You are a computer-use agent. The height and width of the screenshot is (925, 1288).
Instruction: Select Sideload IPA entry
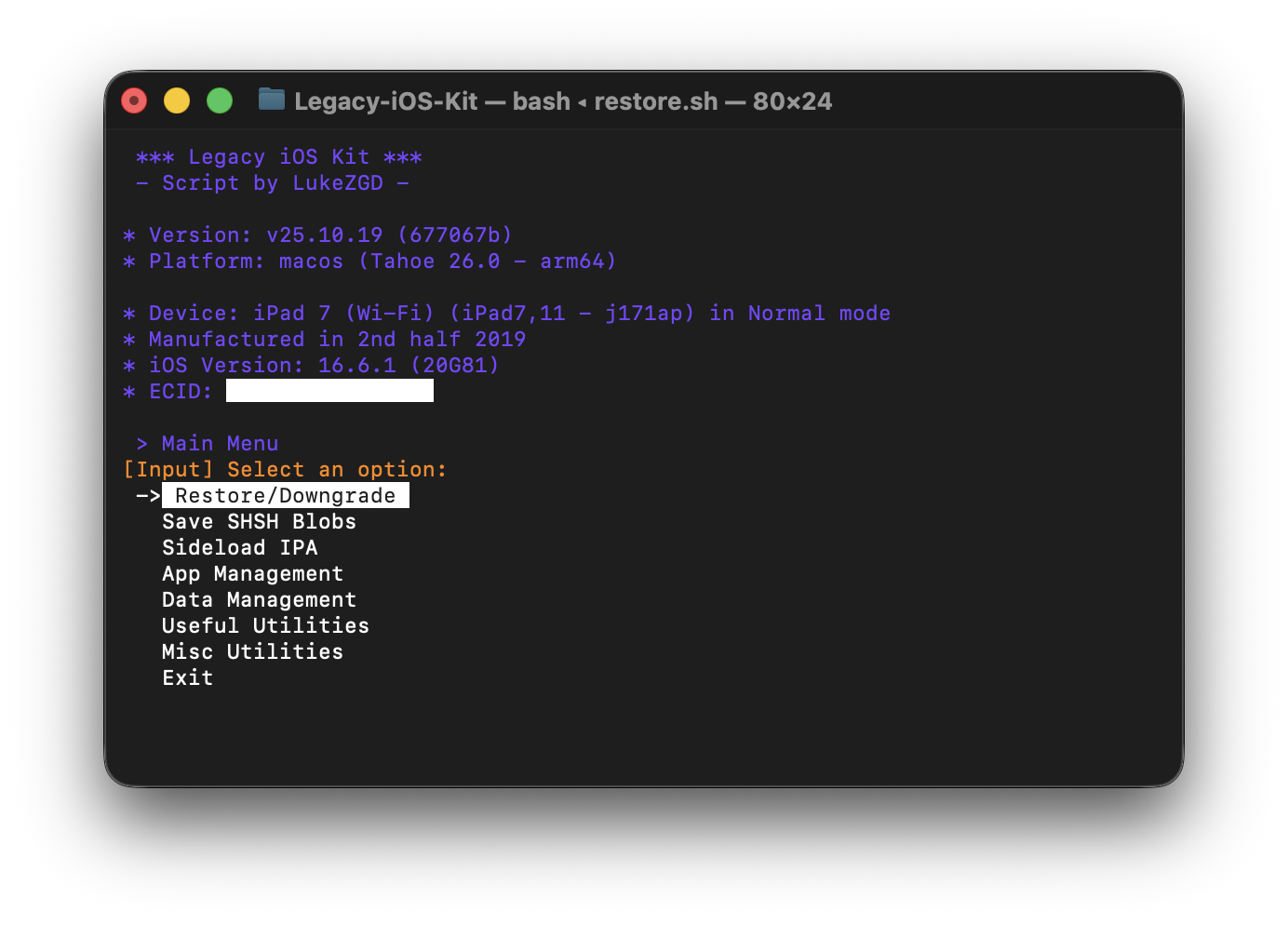(239, 548)
